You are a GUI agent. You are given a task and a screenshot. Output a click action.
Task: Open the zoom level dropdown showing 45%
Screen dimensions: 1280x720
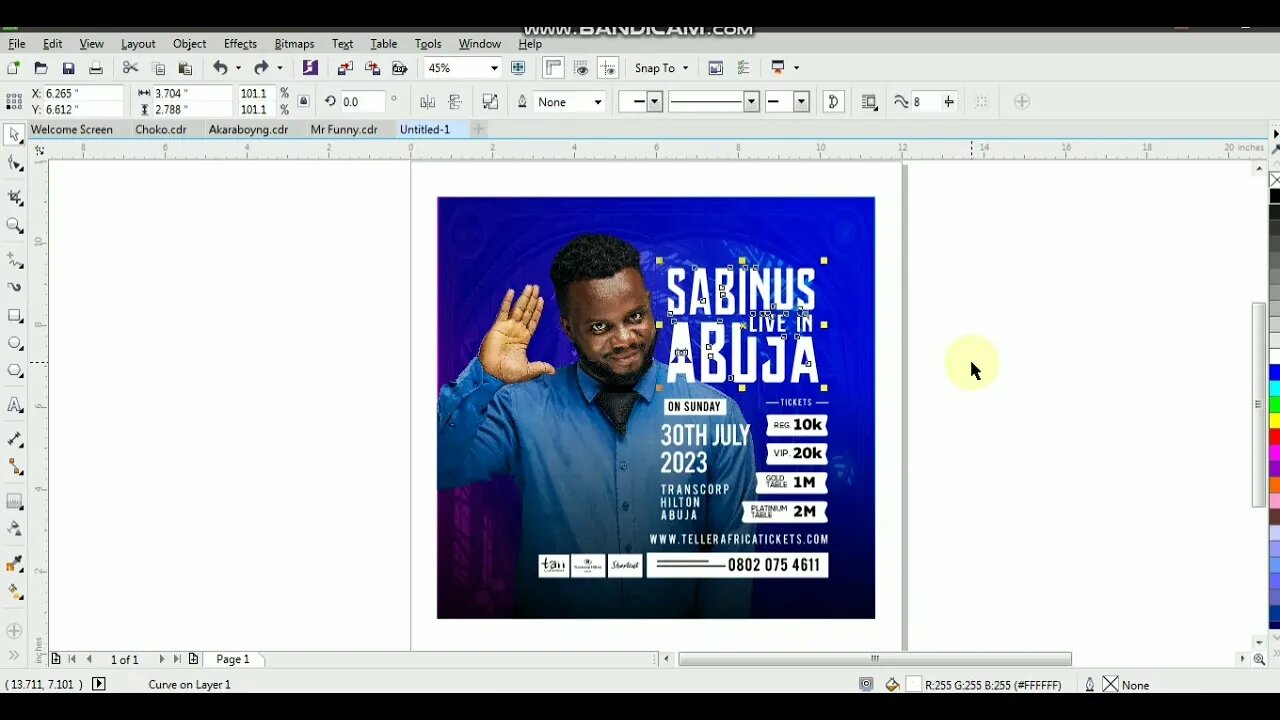[494, 68]
